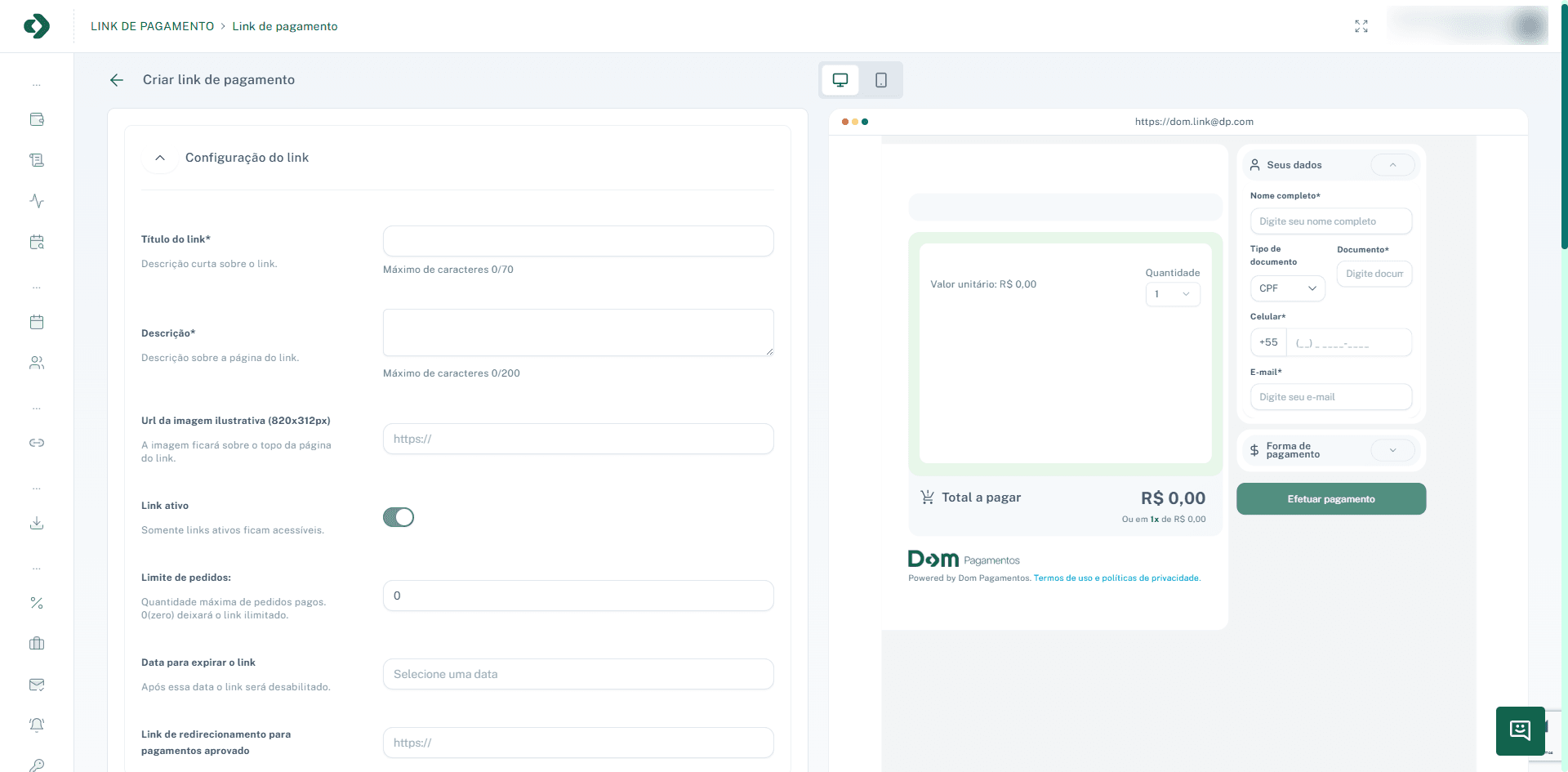Click LINK DE PAGAMENTO breadcrumb
The height and width of the screenshot is (772, 1568).
tap(152, 26)
